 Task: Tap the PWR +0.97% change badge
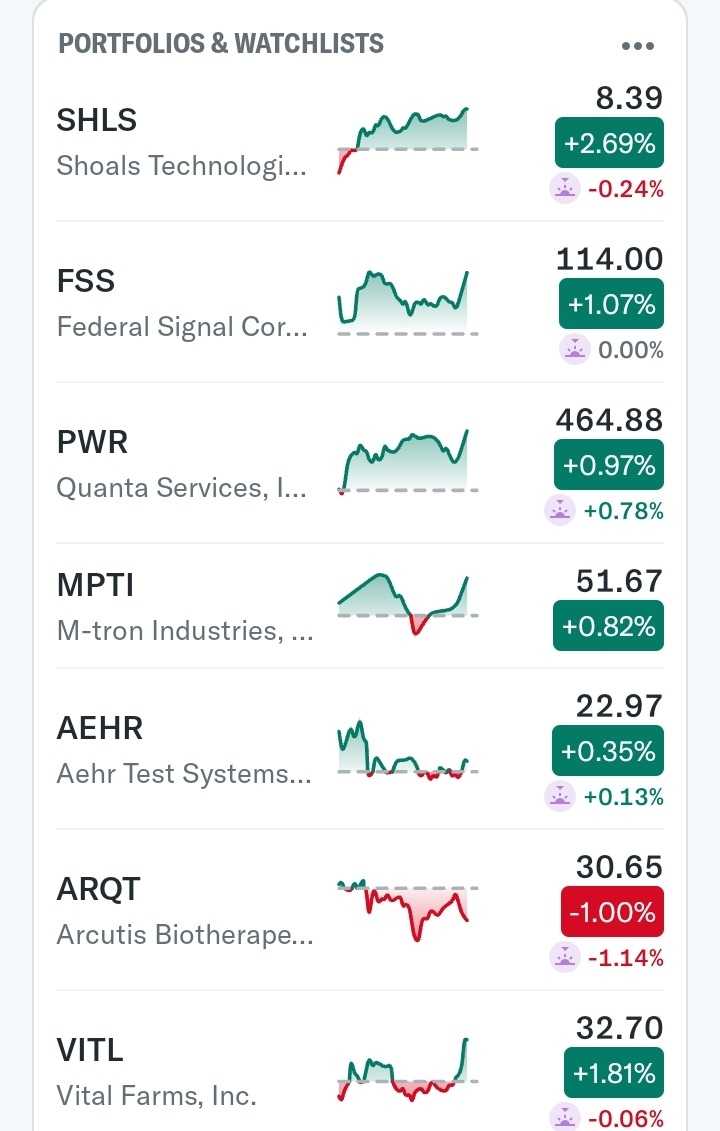tap(609, 465)
